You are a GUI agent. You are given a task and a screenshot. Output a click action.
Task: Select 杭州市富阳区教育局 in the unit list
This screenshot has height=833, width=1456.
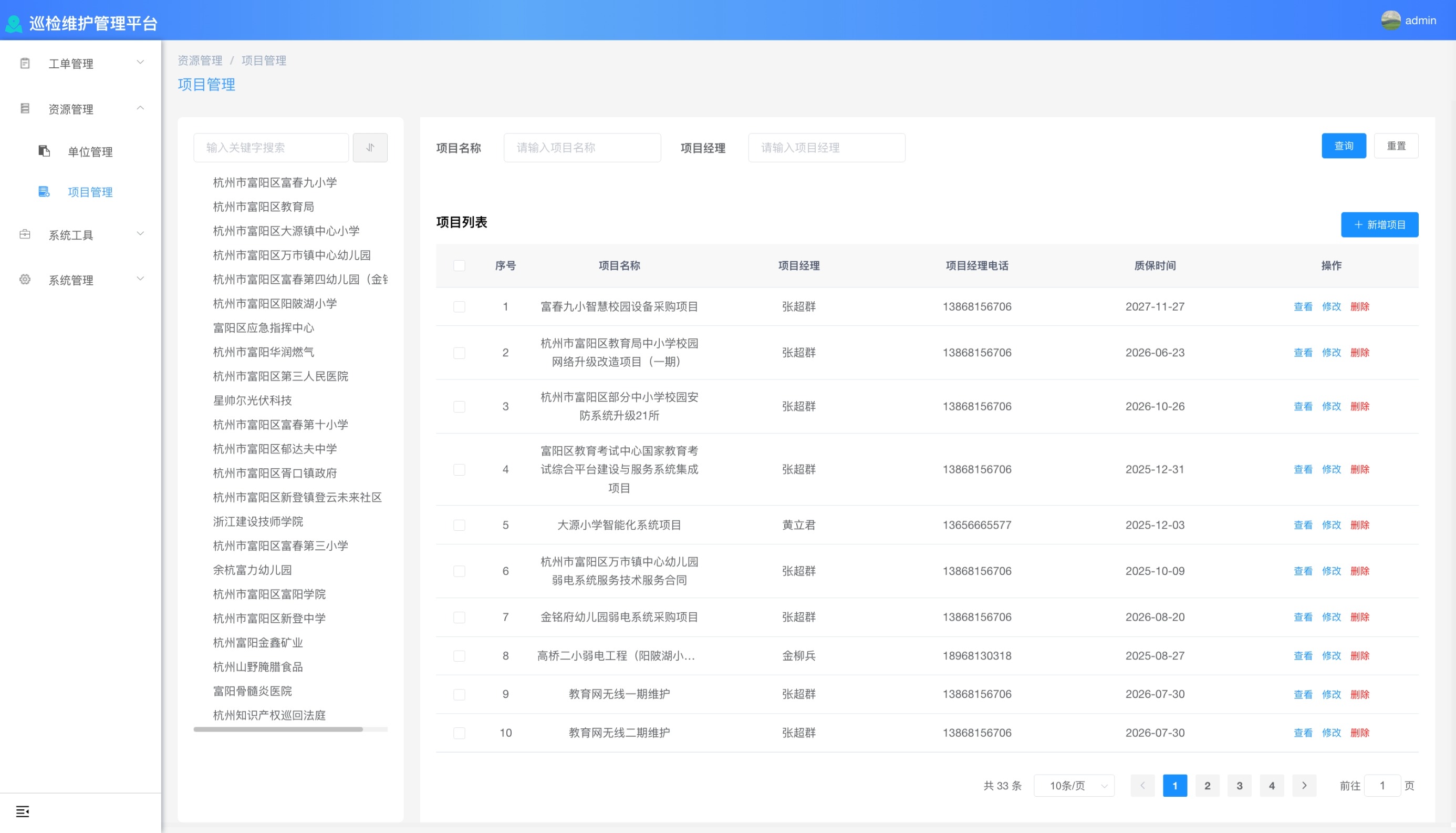[x=263, y=207]
